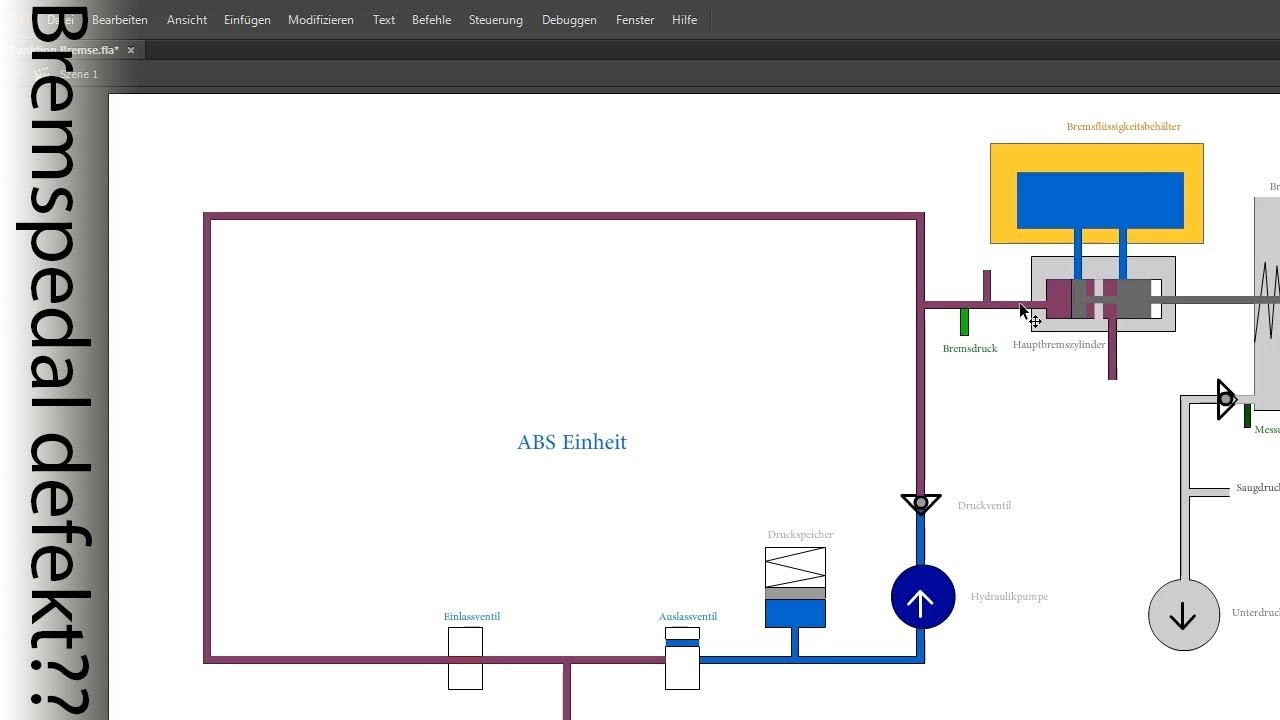The height and width of the screenshot is (720, 1280).
Task: Open the Modifizieren menu
Action: click(321, 20)
